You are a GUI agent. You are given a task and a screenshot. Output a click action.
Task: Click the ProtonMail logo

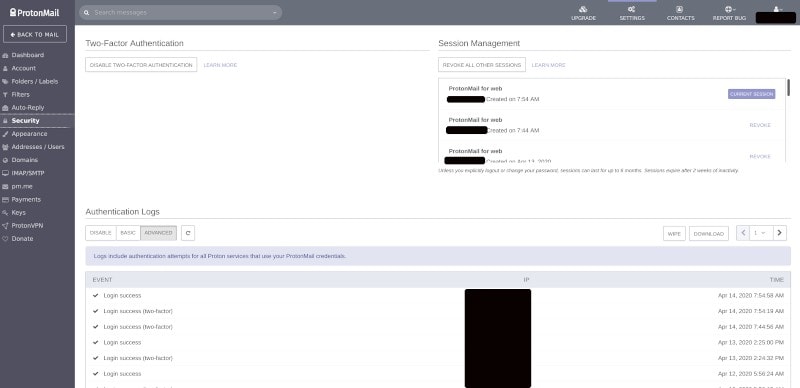[x=34, y=12]
